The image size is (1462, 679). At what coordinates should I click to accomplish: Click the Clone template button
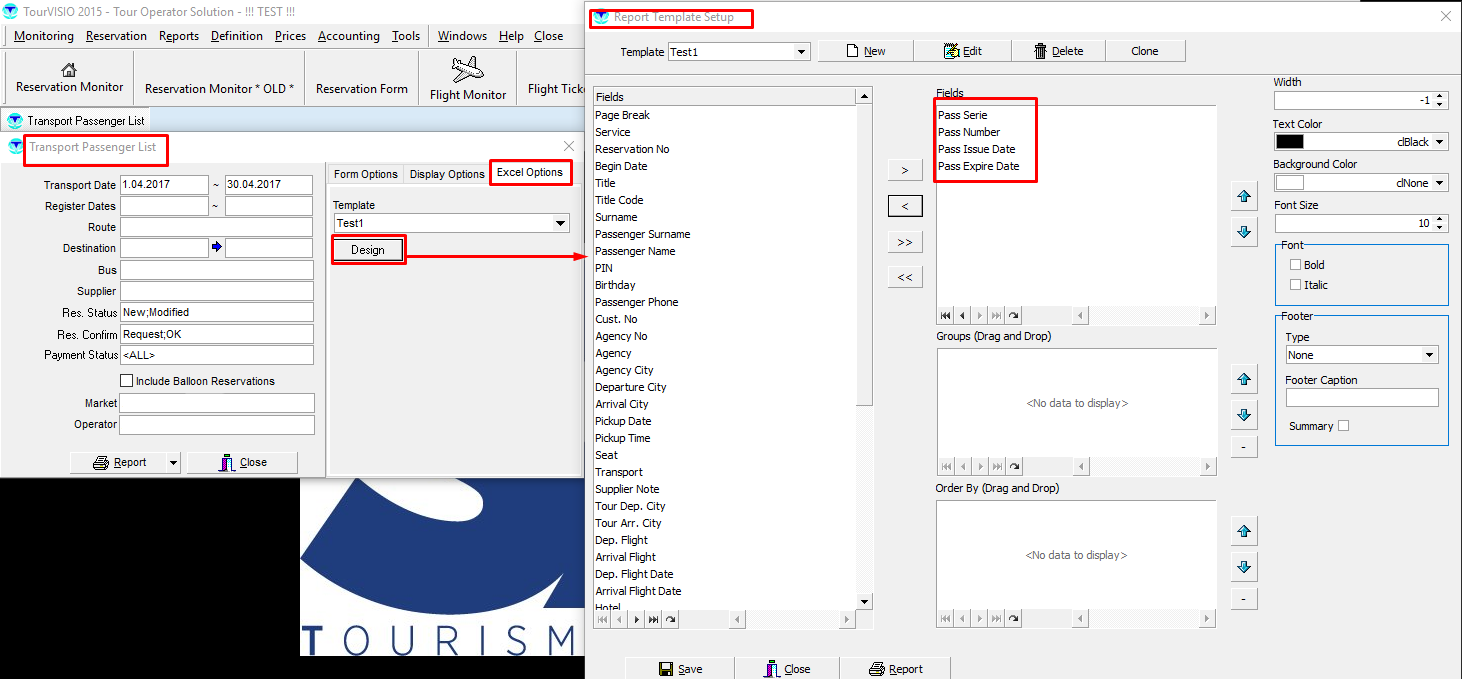click(x=1144, y=51)
